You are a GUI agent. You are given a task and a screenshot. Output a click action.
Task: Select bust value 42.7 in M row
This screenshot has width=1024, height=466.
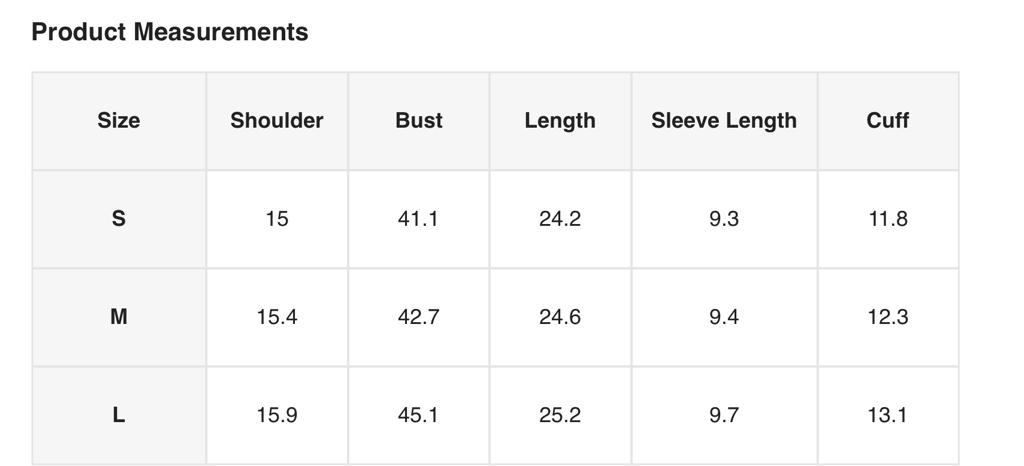[x=418, y=317]
